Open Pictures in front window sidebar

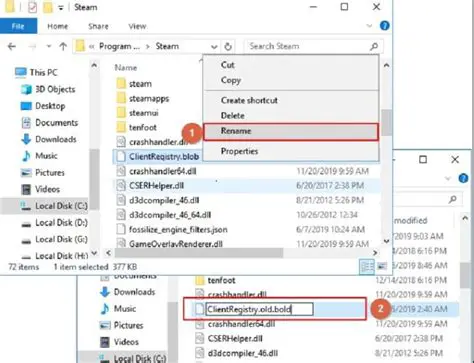click(50, 173)
